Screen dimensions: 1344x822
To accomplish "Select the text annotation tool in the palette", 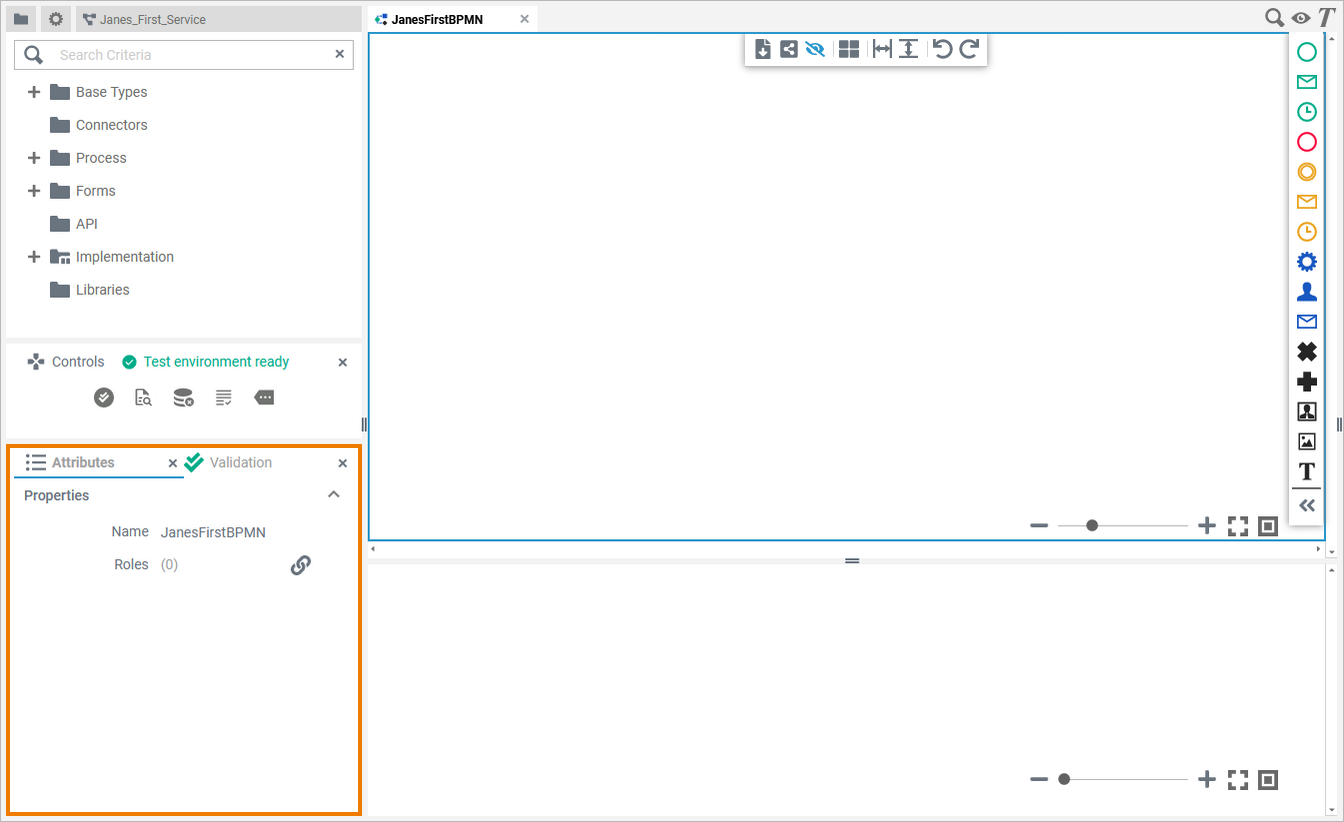I will point(1306,471).
